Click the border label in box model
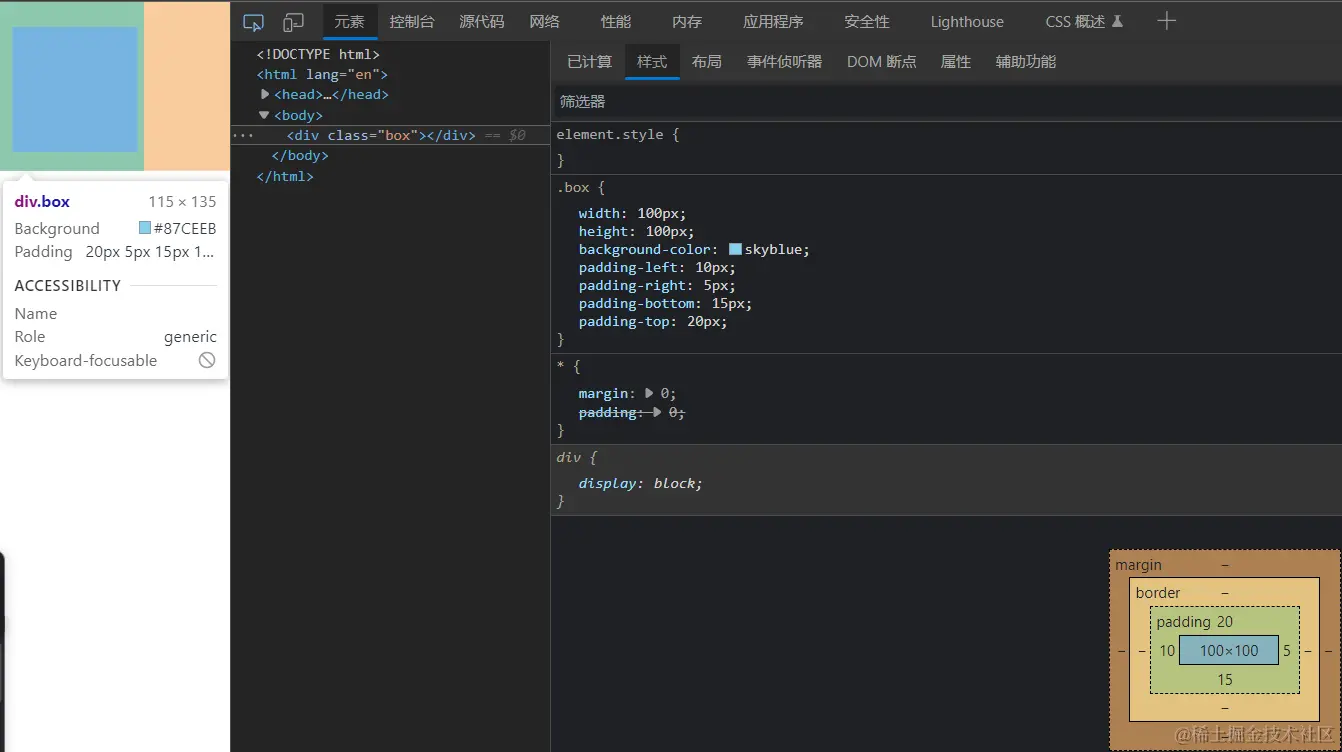Viewport: 1342px width, 752px height. pyautogui.click(x=1158, y=593)
